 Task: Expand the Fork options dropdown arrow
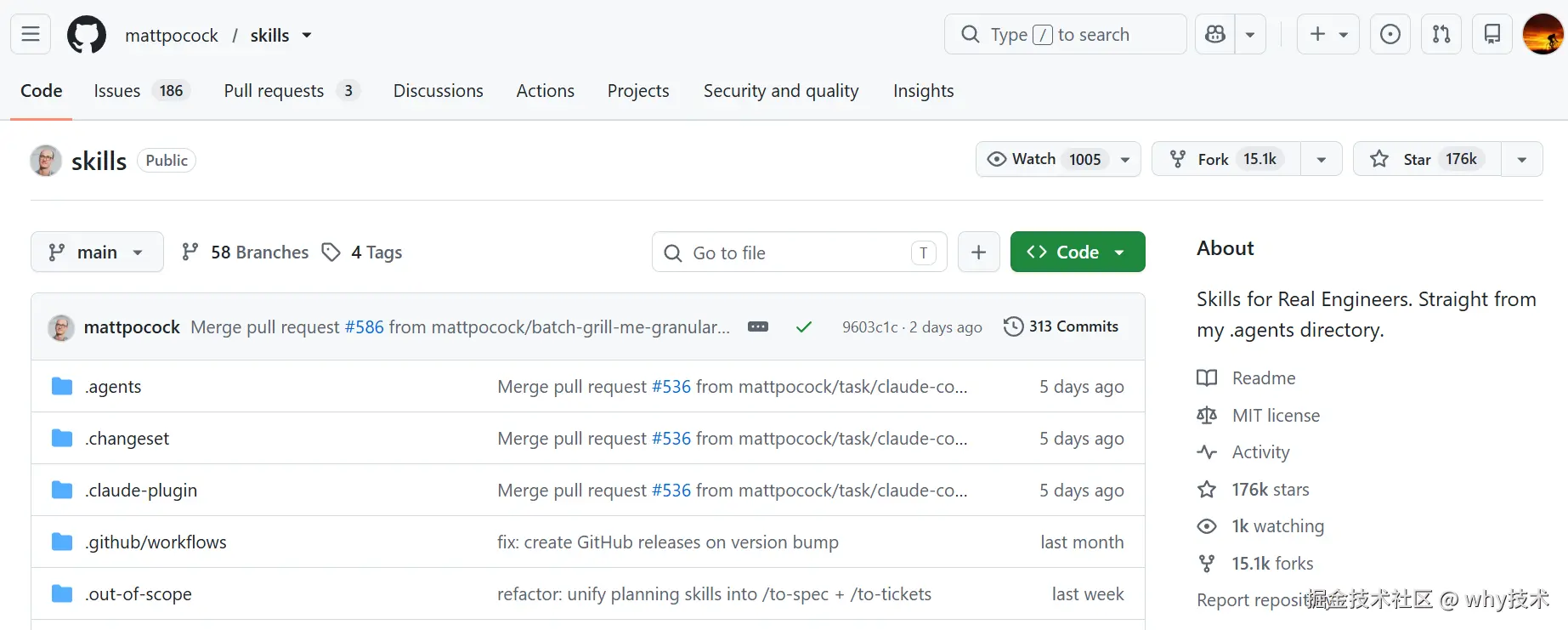coord(1322,159)
